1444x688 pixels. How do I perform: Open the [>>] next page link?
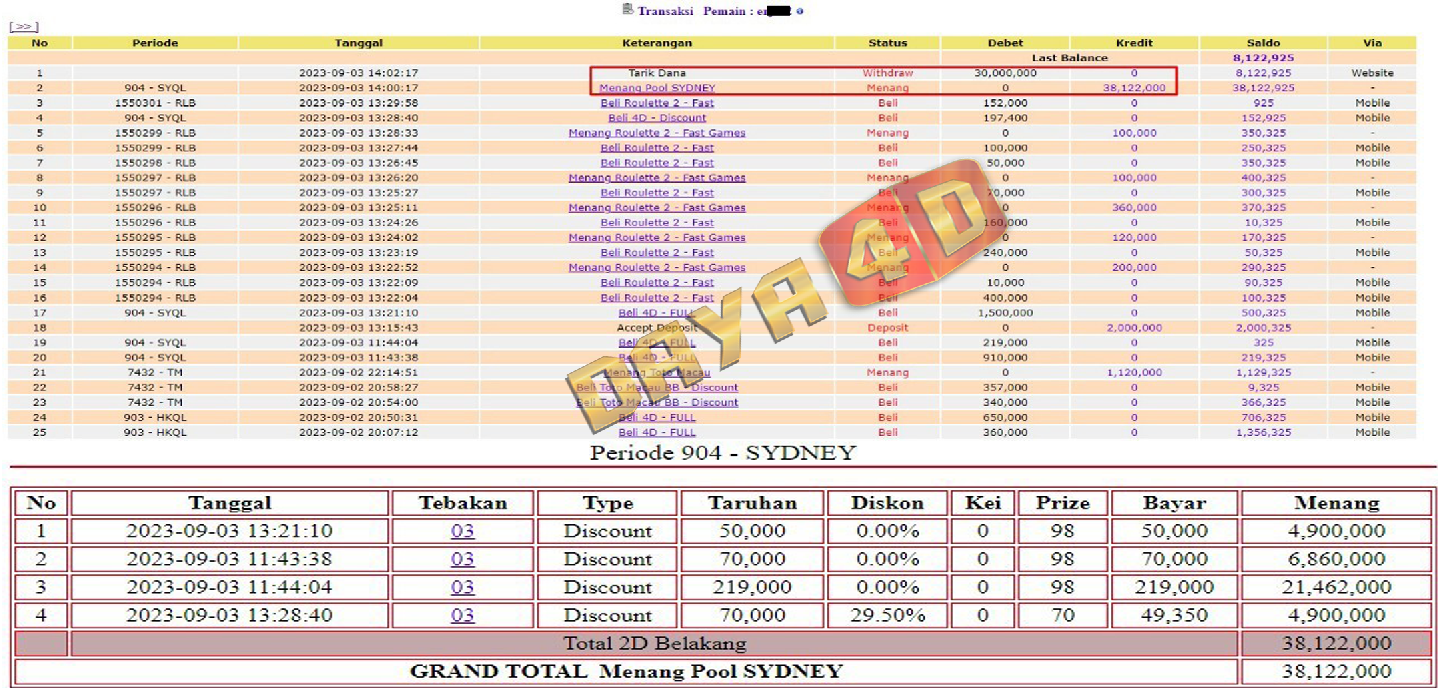tap(23, 27)
